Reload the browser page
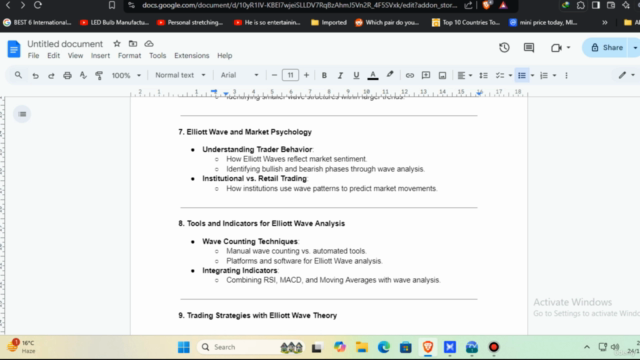 pos(38,5)
